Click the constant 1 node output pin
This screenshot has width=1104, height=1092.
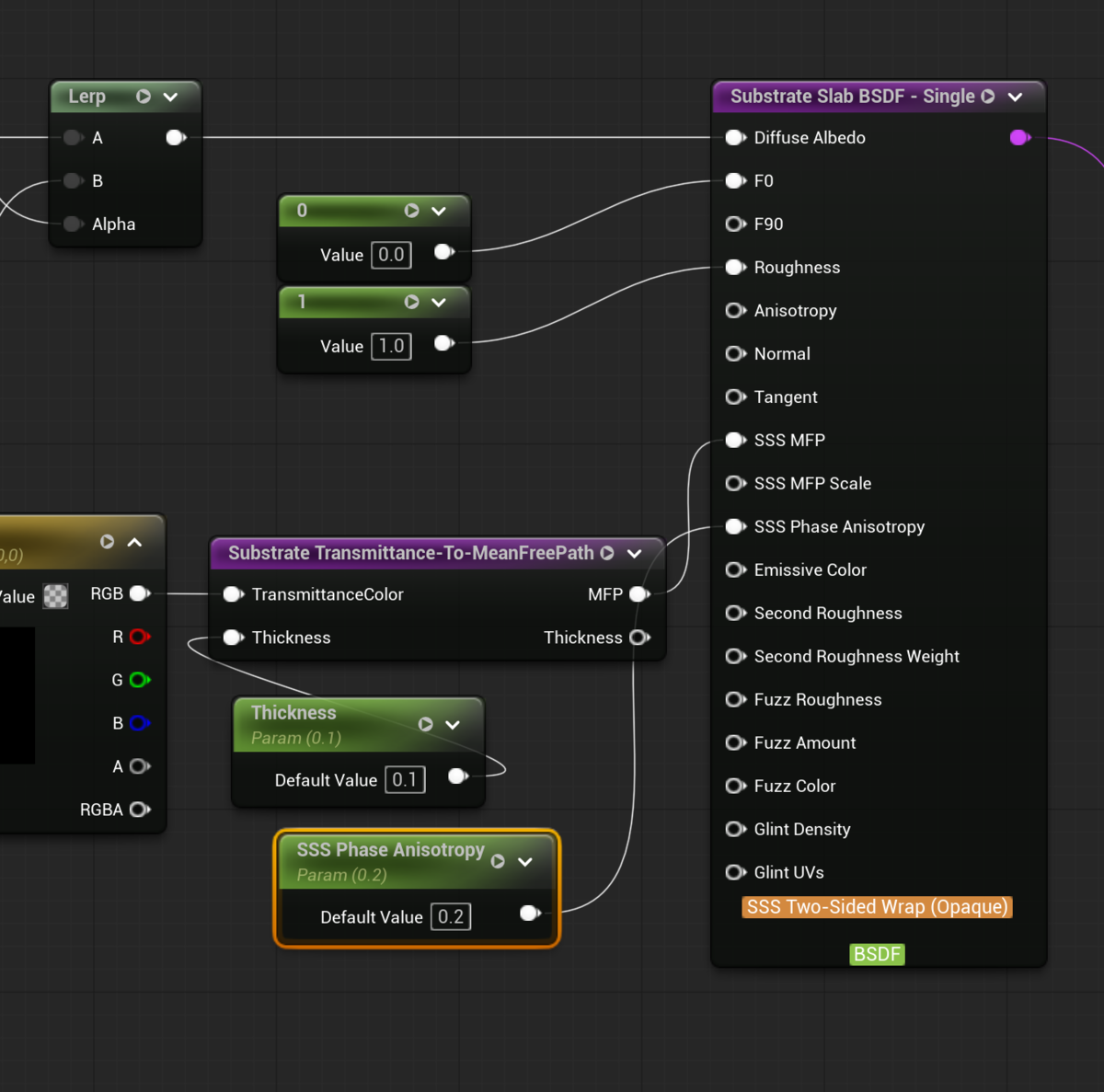point(444,343)
